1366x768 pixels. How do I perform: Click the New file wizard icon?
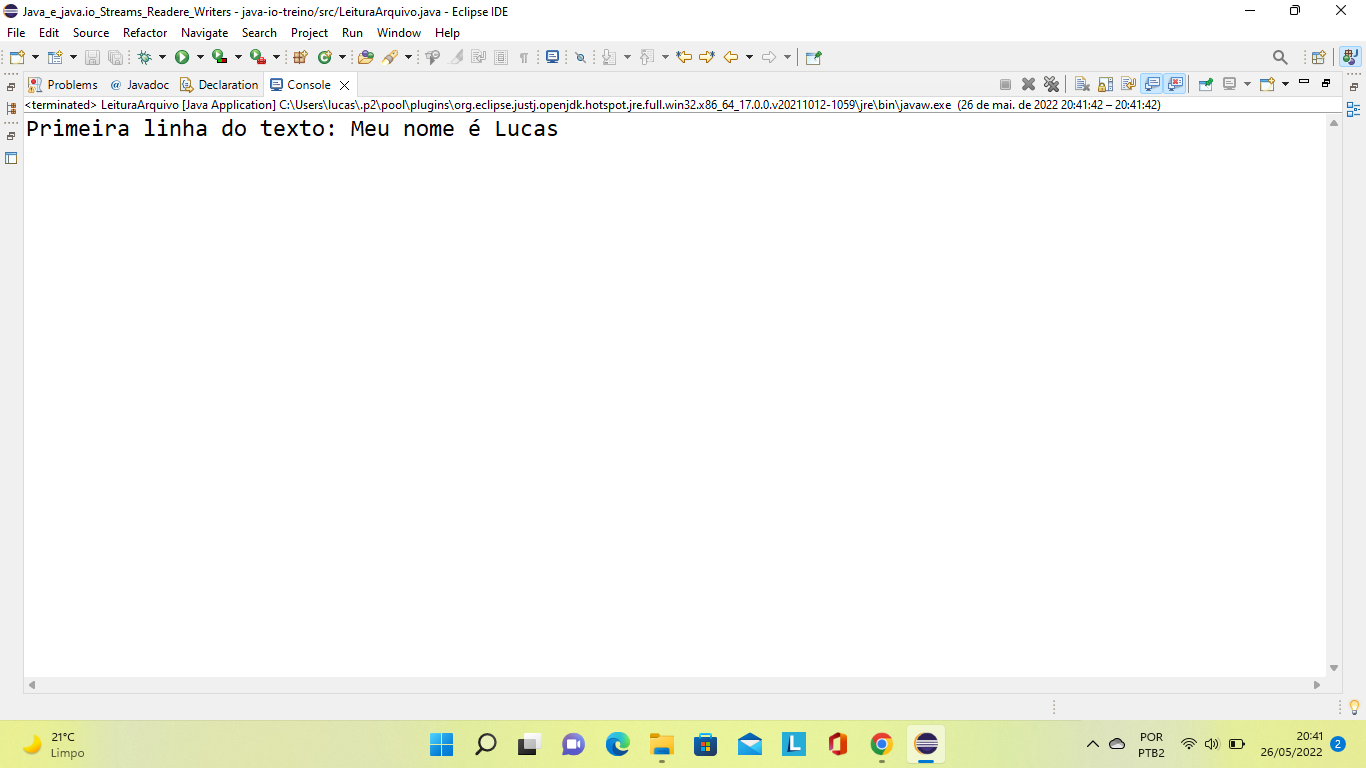pyautogui.click(x=17, y=57)
